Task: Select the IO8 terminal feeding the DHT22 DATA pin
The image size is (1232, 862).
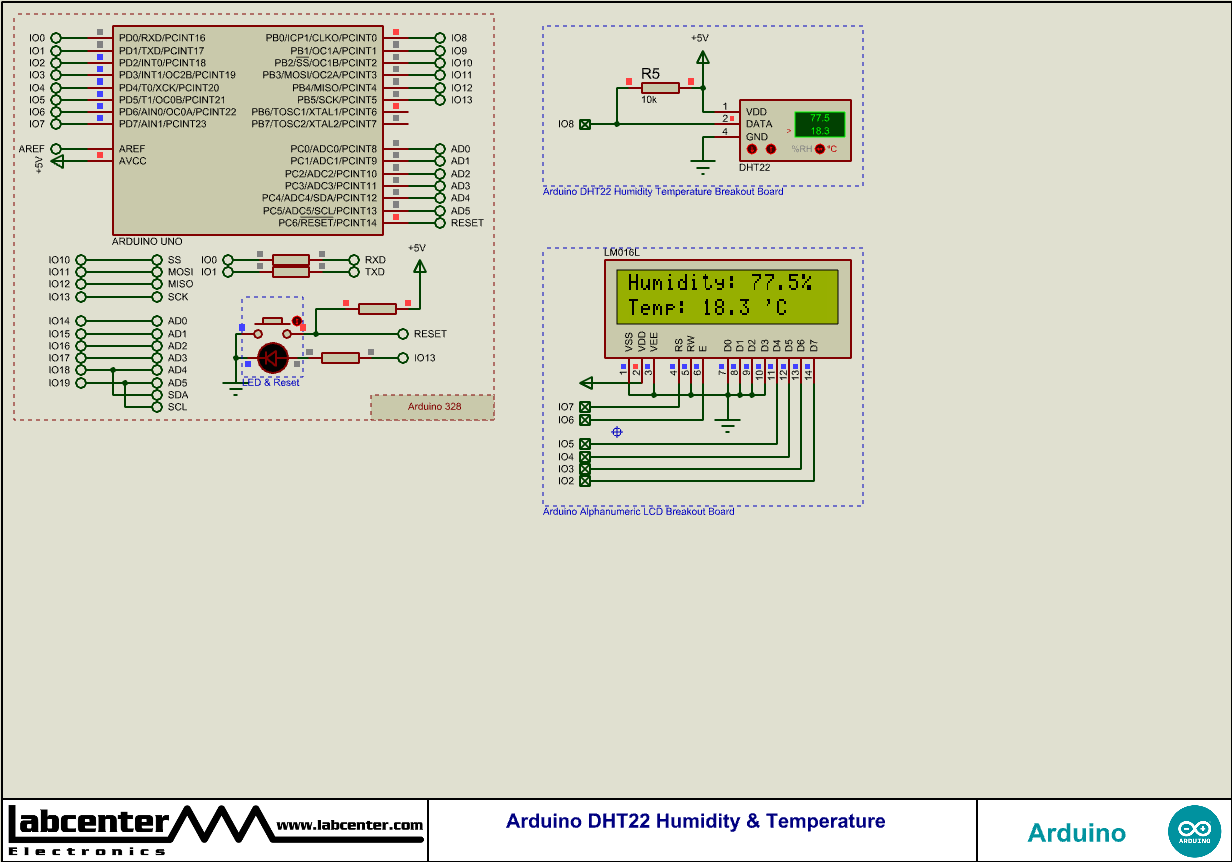Action: pyautogui.click(x=584, y=124)
